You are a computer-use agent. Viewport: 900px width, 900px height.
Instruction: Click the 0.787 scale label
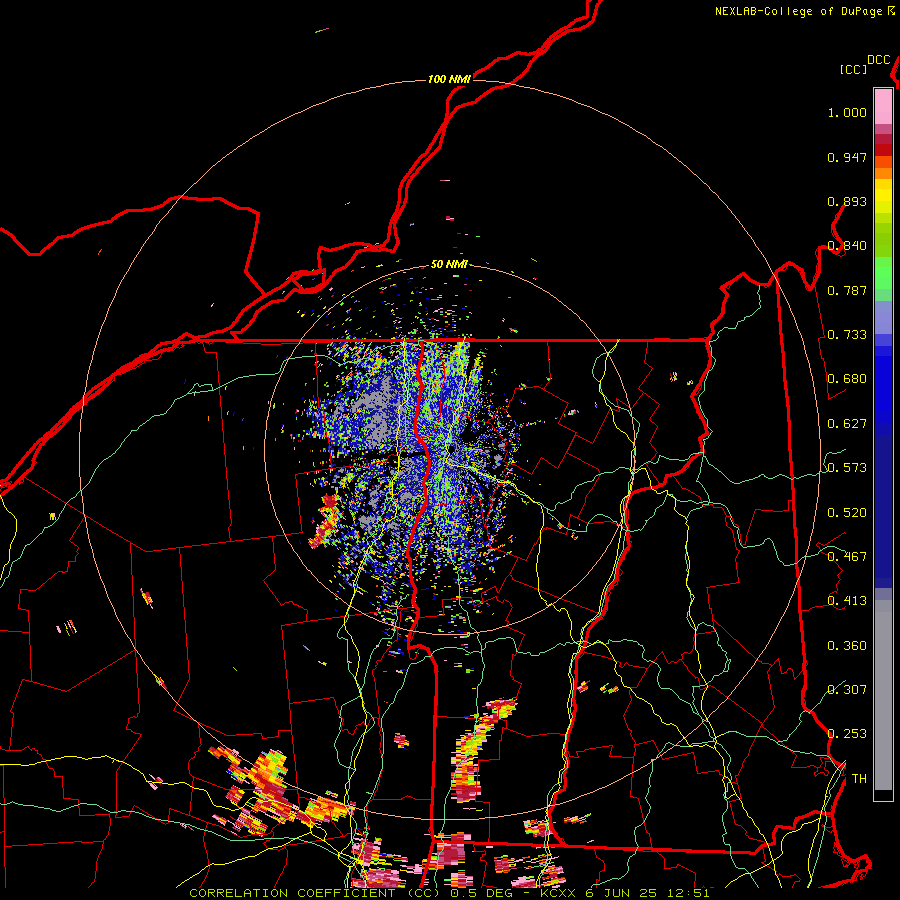(847, 290)
